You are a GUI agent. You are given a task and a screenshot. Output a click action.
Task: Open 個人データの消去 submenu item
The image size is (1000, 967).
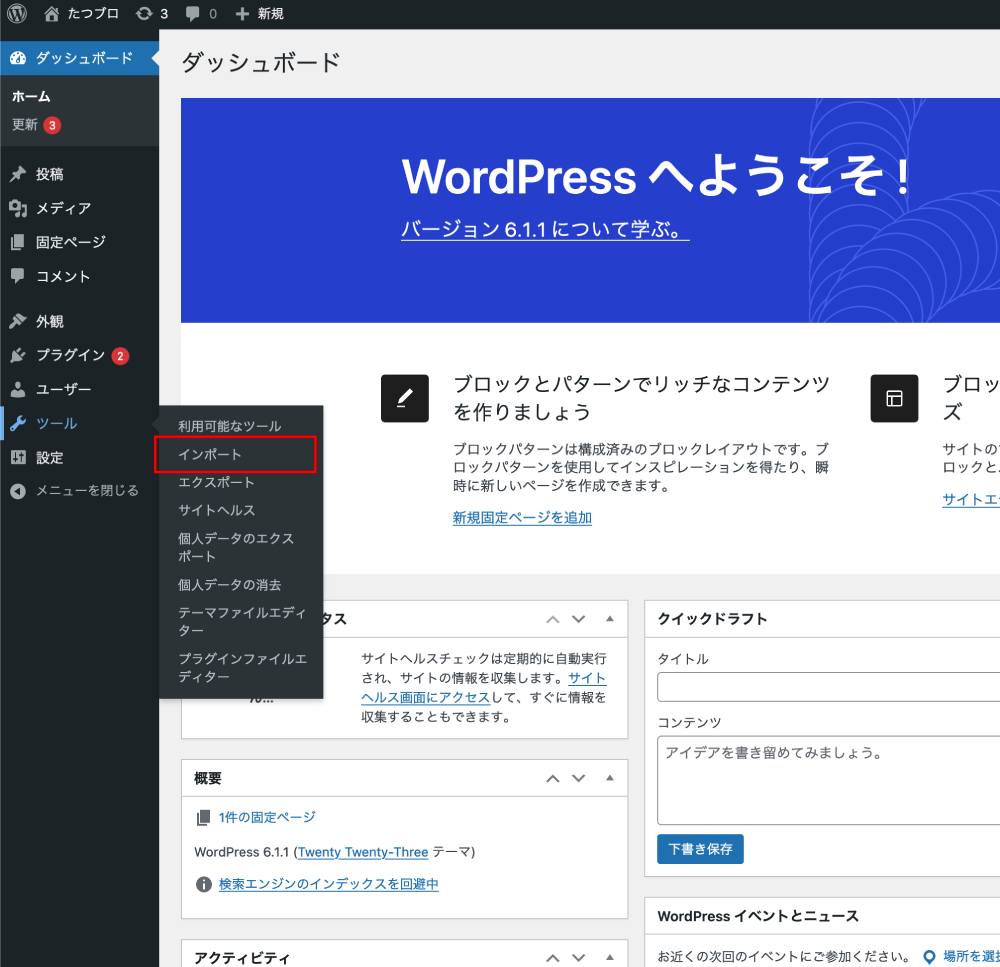(230, 585)
